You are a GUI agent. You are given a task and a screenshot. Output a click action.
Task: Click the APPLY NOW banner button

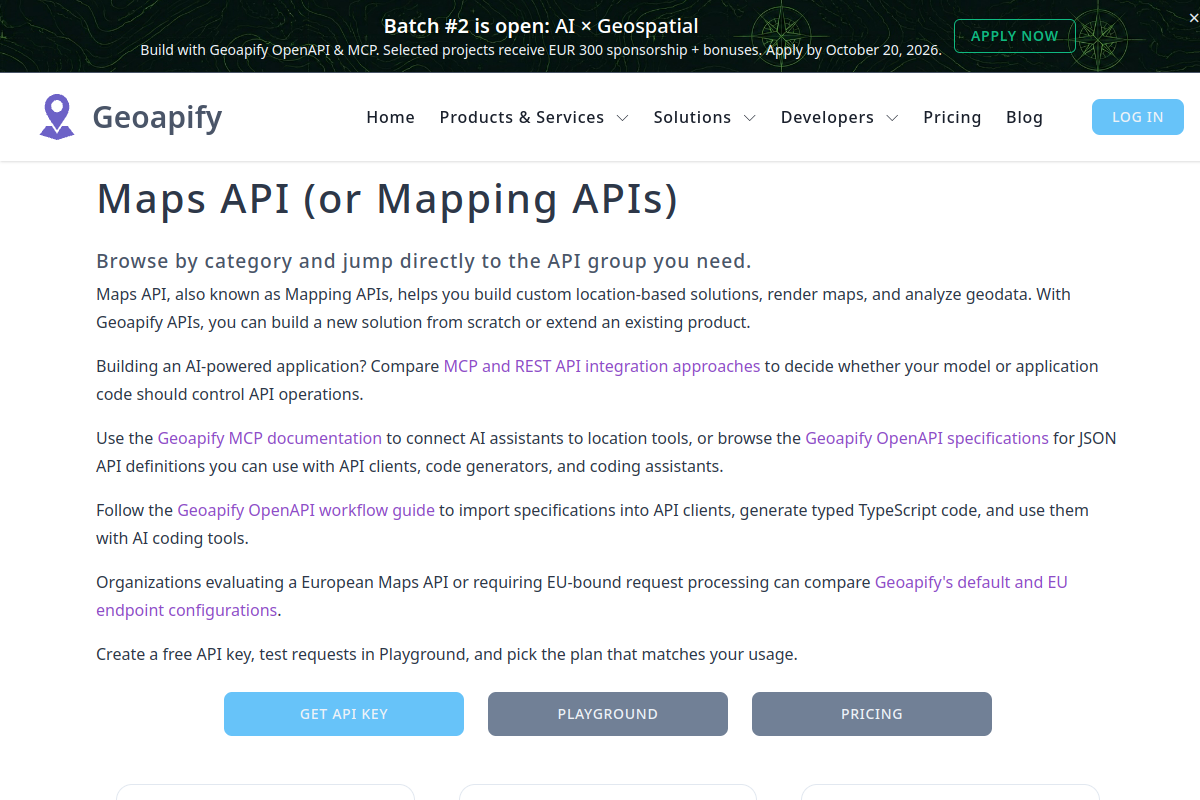click(x=1014, y=36)
